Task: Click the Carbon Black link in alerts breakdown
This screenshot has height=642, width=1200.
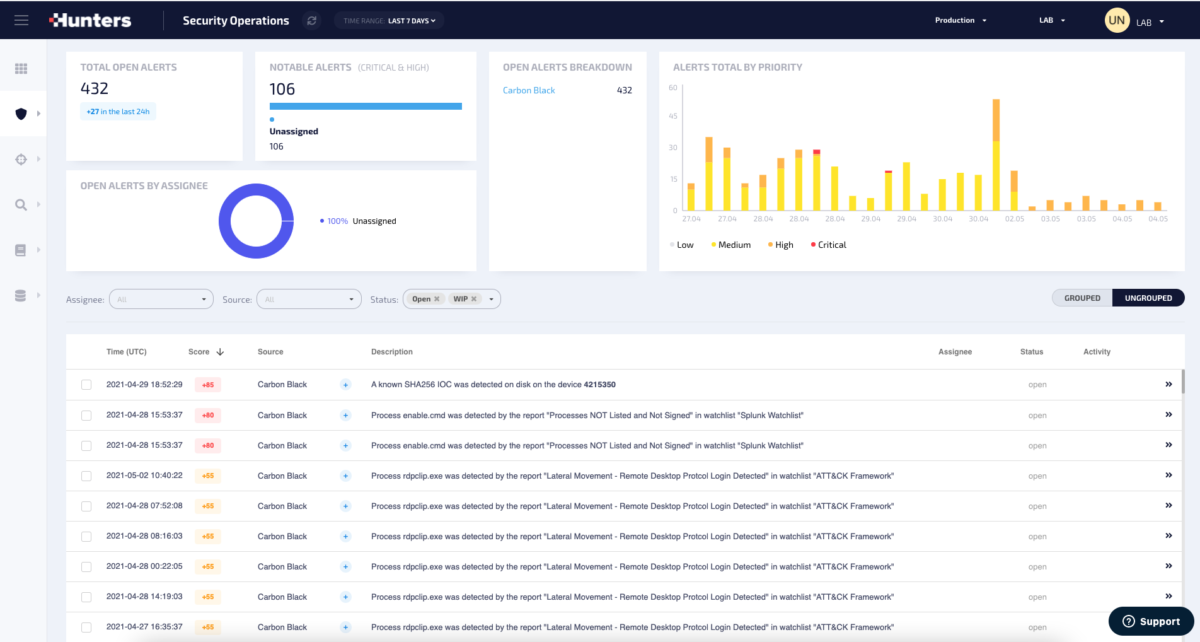Action: point(528,90)
